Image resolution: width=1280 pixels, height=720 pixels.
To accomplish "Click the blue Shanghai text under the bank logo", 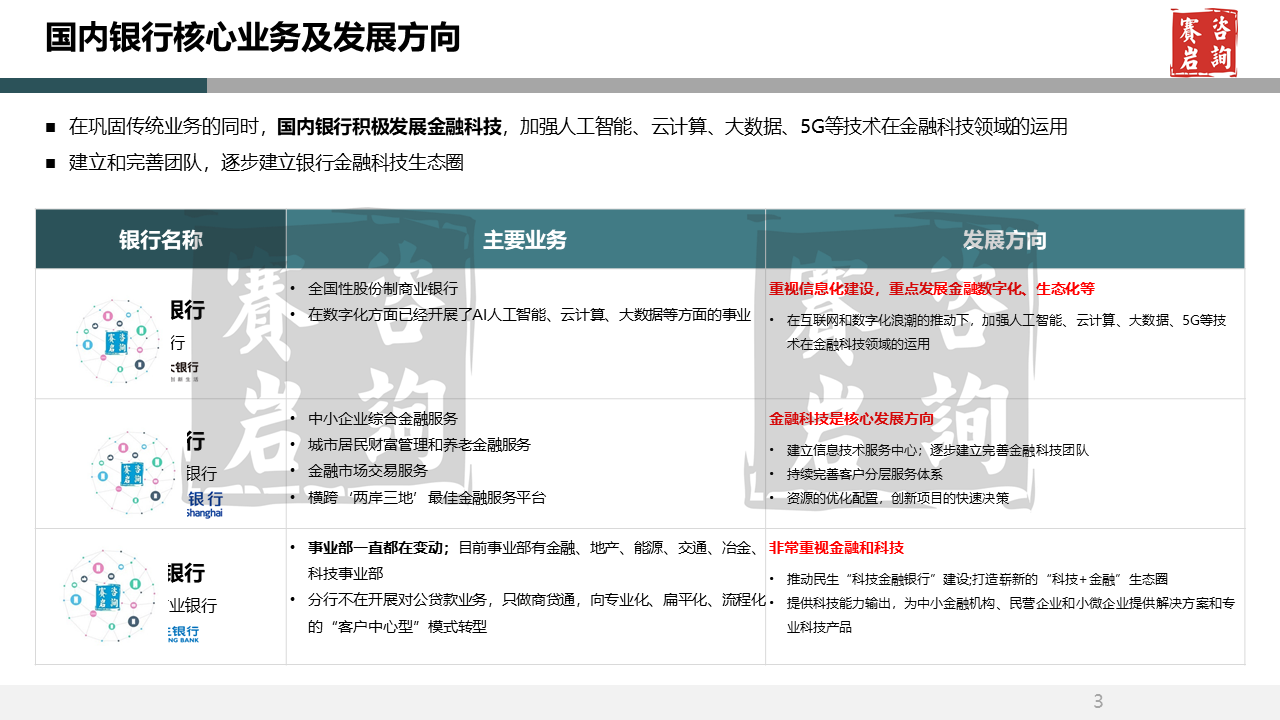I will [204, 514].
